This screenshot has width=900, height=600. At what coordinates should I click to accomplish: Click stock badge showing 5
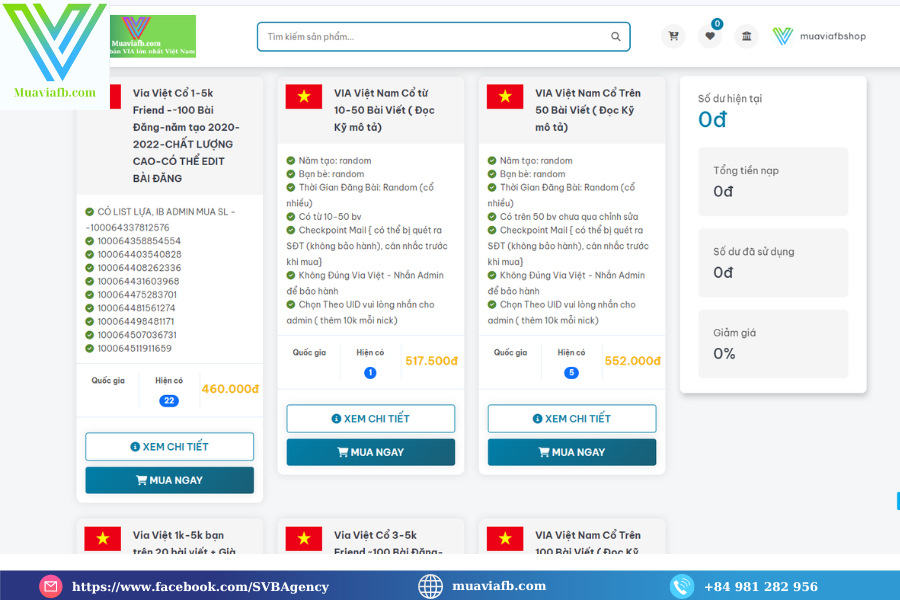pyautogui.click(x=571, y=373)
